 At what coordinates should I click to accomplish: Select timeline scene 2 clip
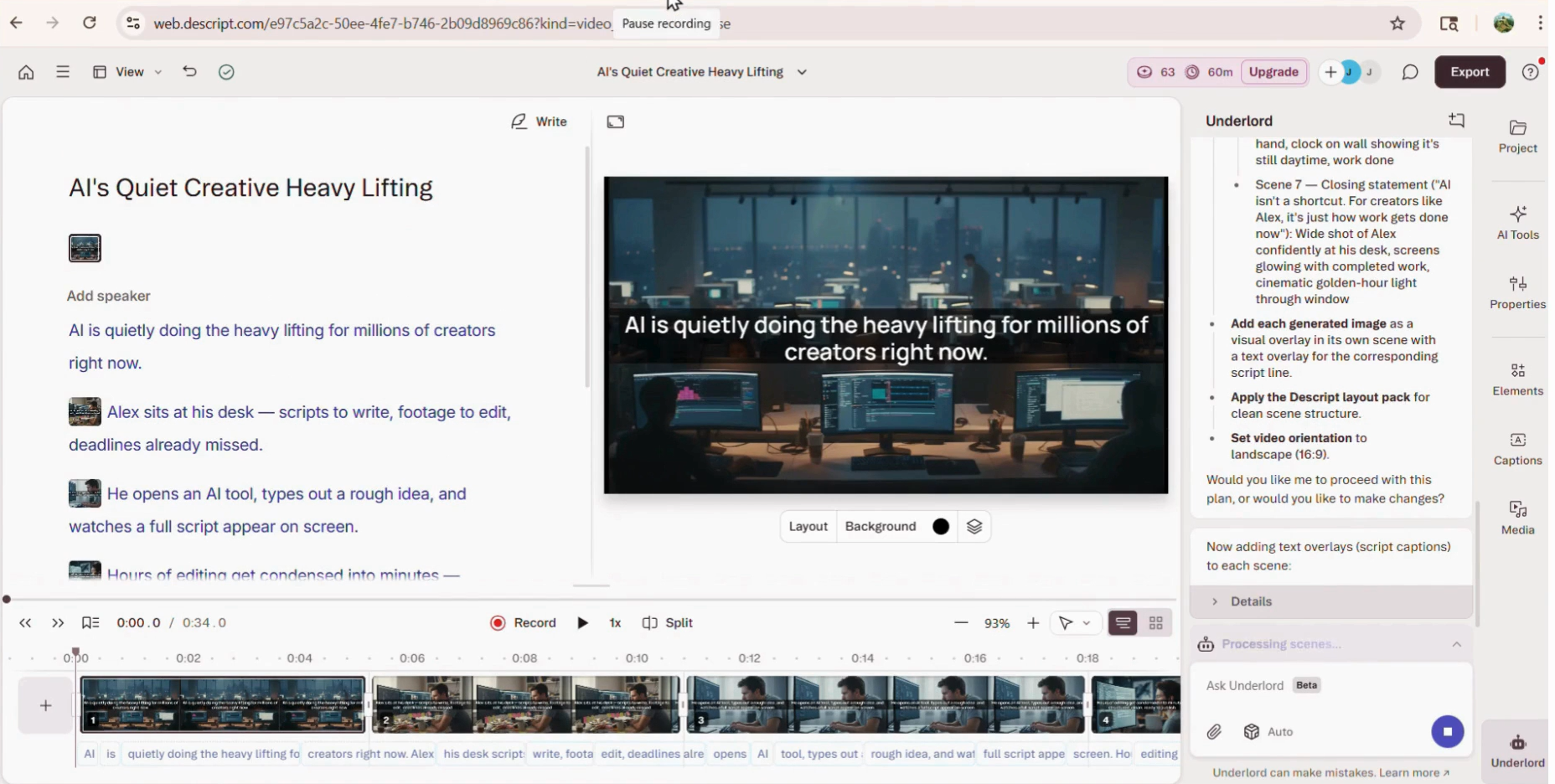pyautogui.click(x=526, y=705)
